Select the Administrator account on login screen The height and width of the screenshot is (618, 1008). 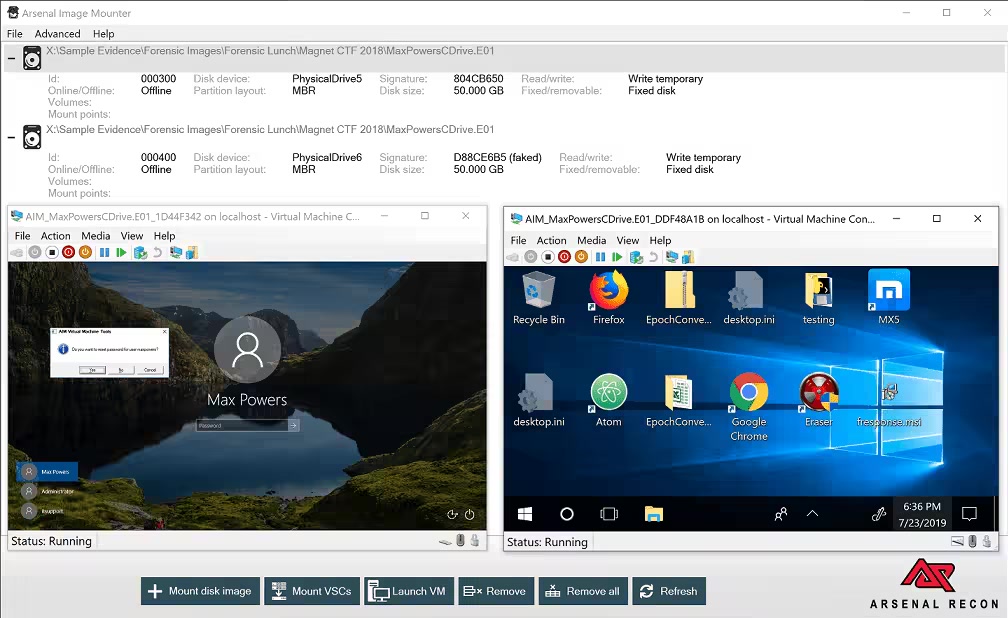coord(47,491)
